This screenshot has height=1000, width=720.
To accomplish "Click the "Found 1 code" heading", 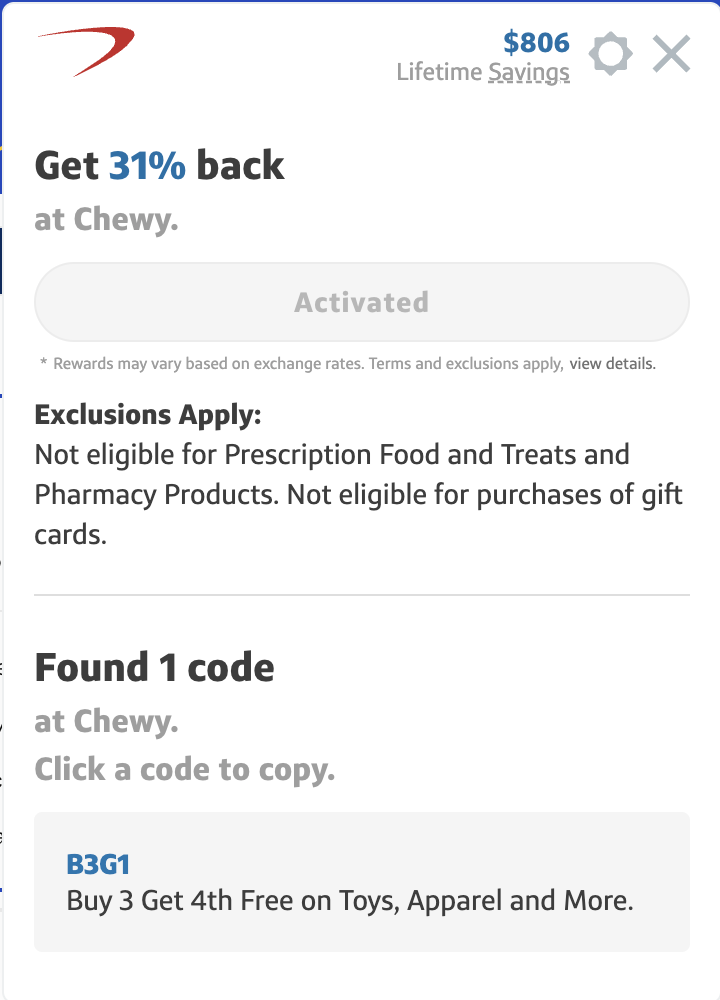I will click(155, 667).
